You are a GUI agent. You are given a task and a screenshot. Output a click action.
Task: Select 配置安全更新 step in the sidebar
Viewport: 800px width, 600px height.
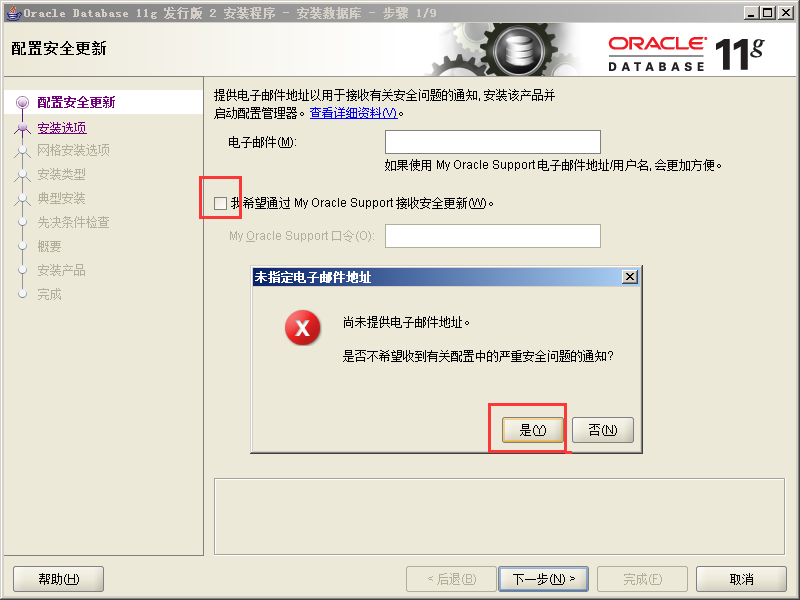pos(76,103)
